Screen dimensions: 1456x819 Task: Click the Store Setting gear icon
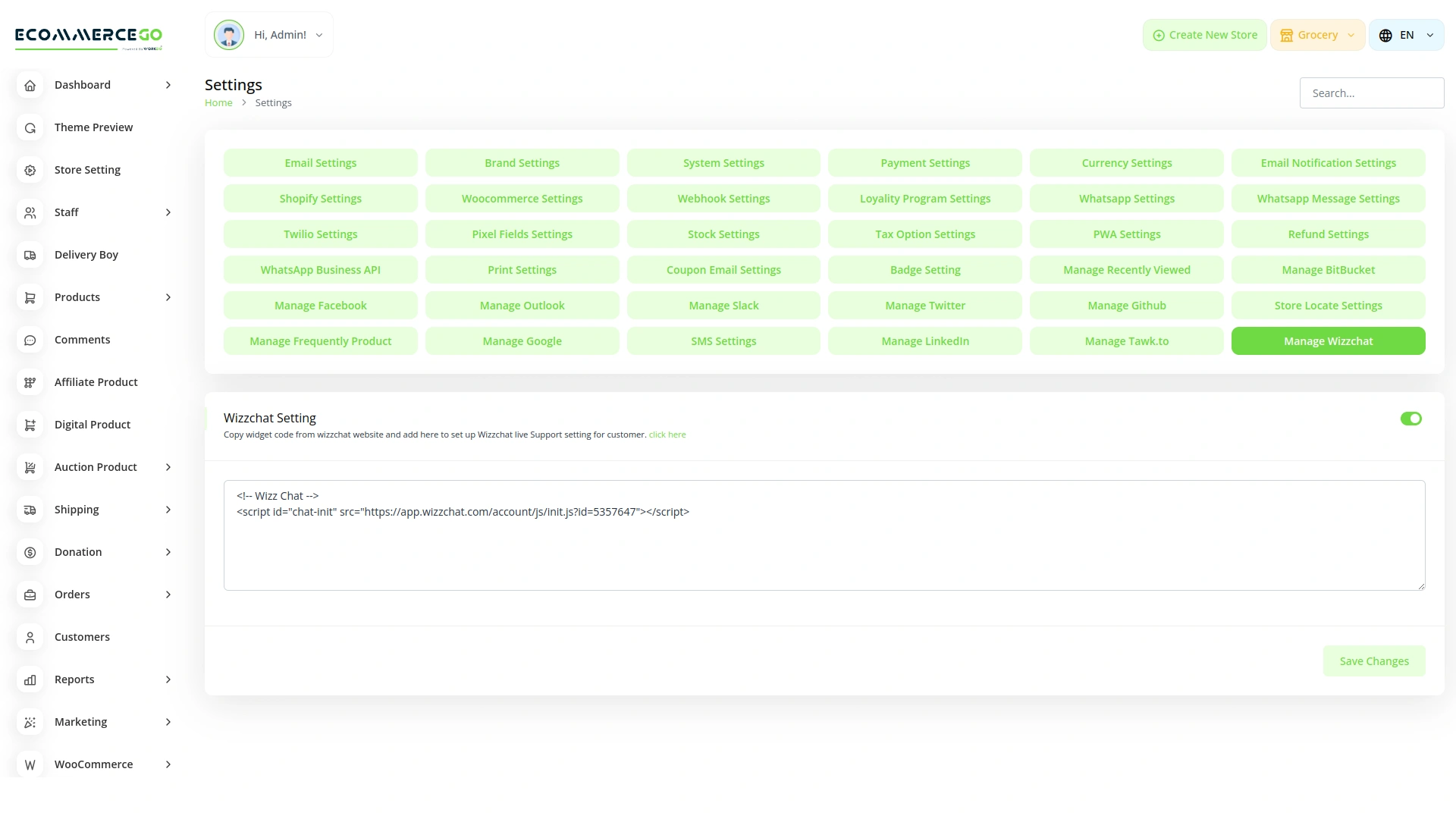30,170
